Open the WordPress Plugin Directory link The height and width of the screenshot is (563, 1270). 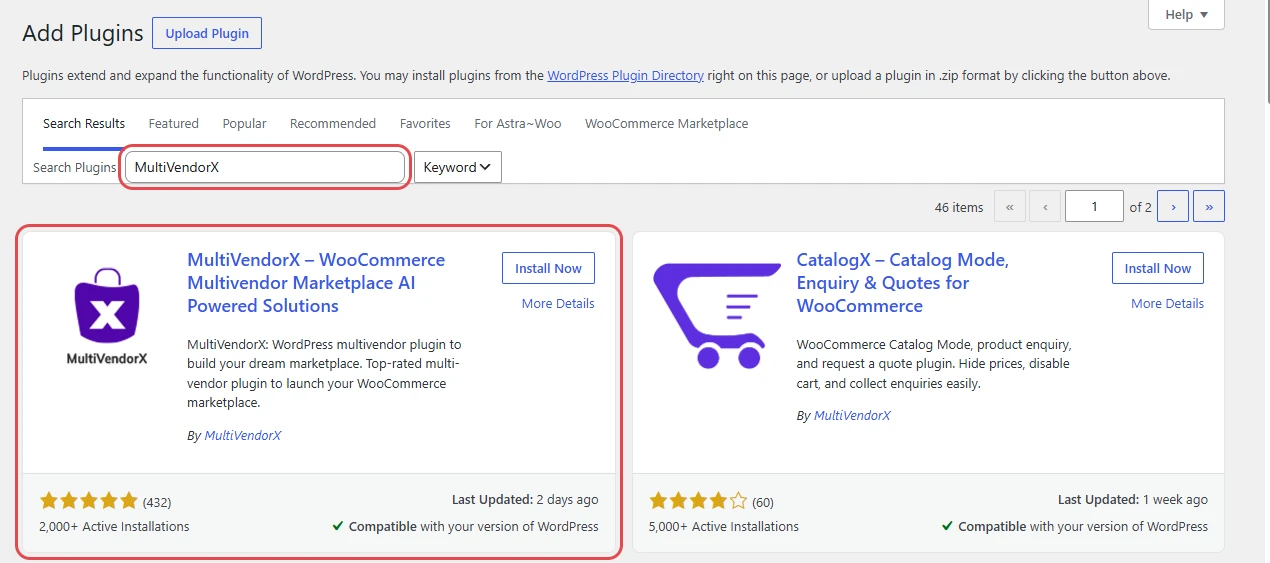[626, 75]
